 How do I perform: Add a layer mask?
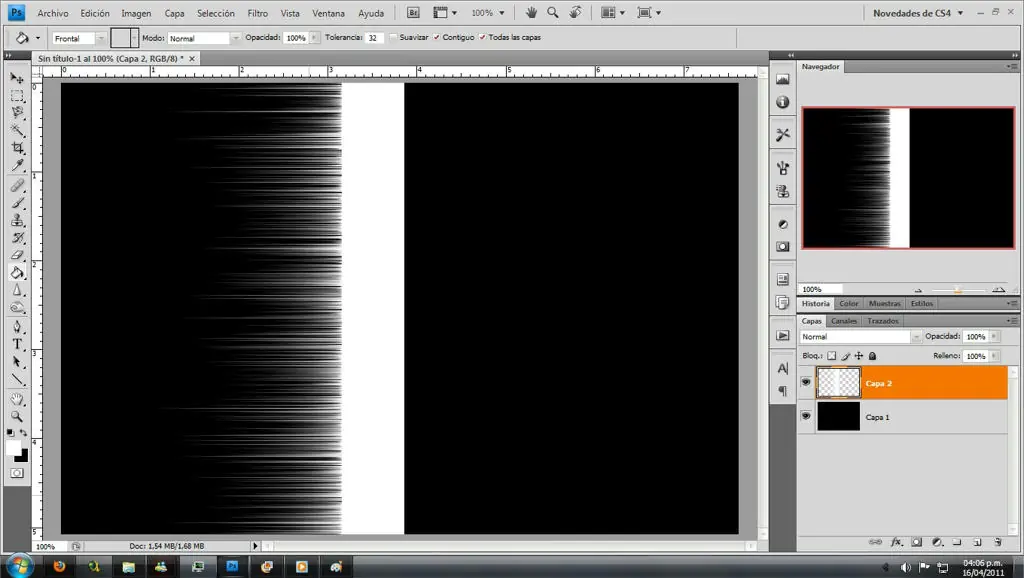click(916, 542)
